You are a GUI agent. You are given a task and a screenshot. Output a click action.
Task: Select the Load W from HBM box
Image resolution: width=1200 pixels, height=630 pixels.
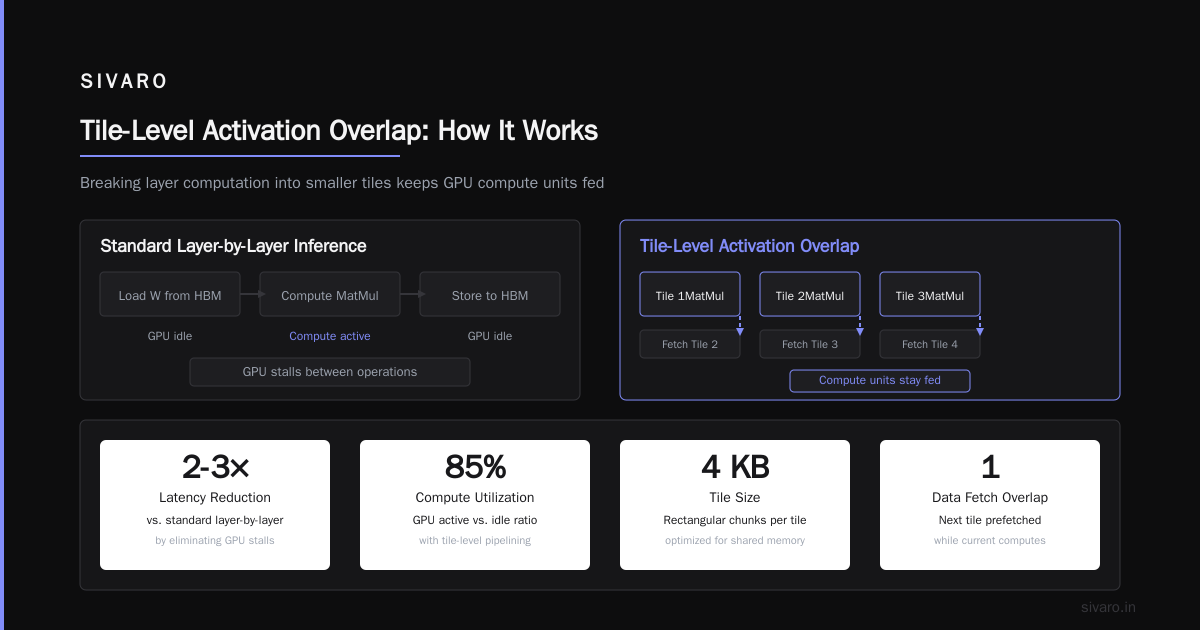(170, 295)
